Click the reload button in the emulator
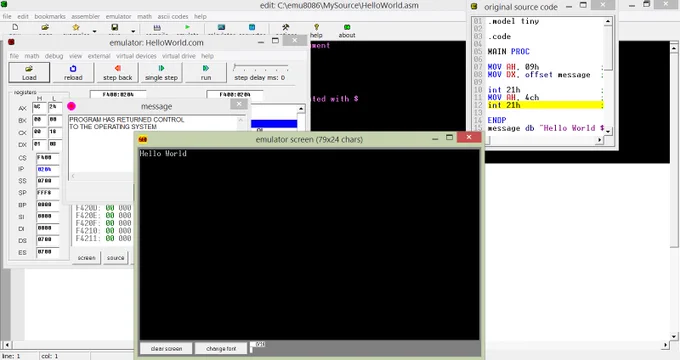Viewport: 680px width, 360px height. pyautogui.click(x=73, y=72)
